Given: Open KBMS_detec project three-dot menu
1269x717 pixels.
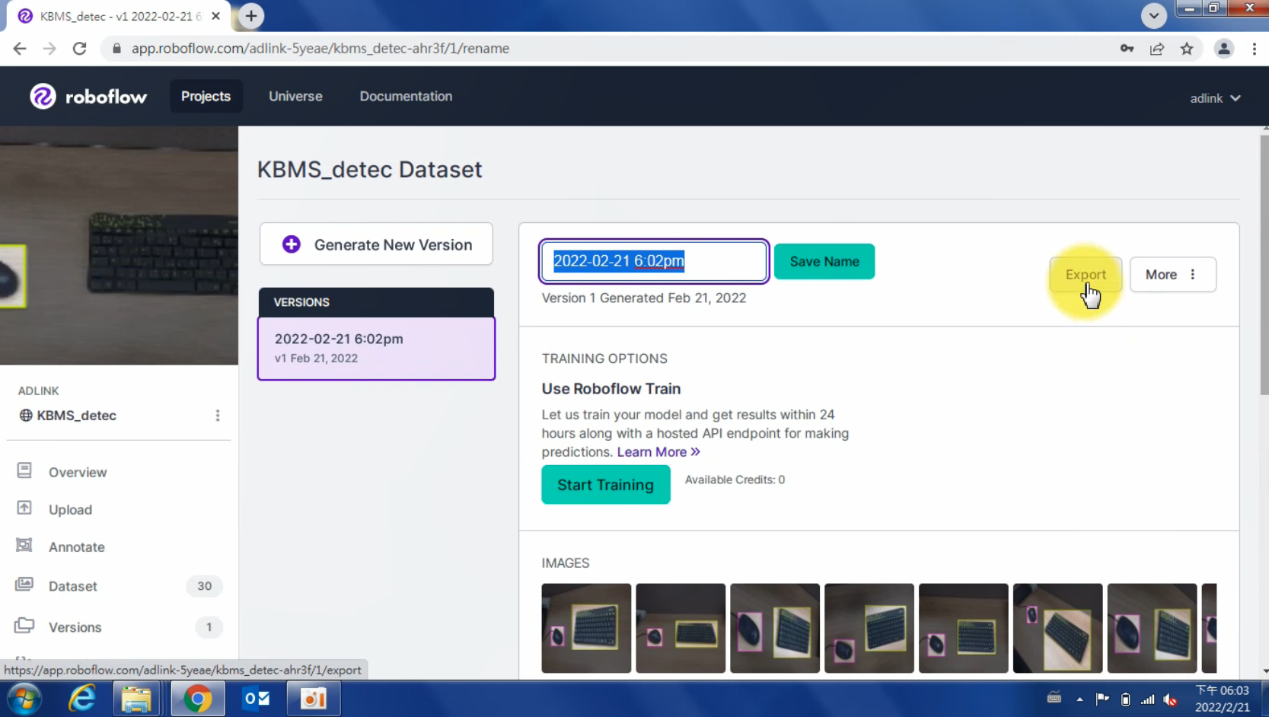Looking at the screenshot, I should pos(218,416).
